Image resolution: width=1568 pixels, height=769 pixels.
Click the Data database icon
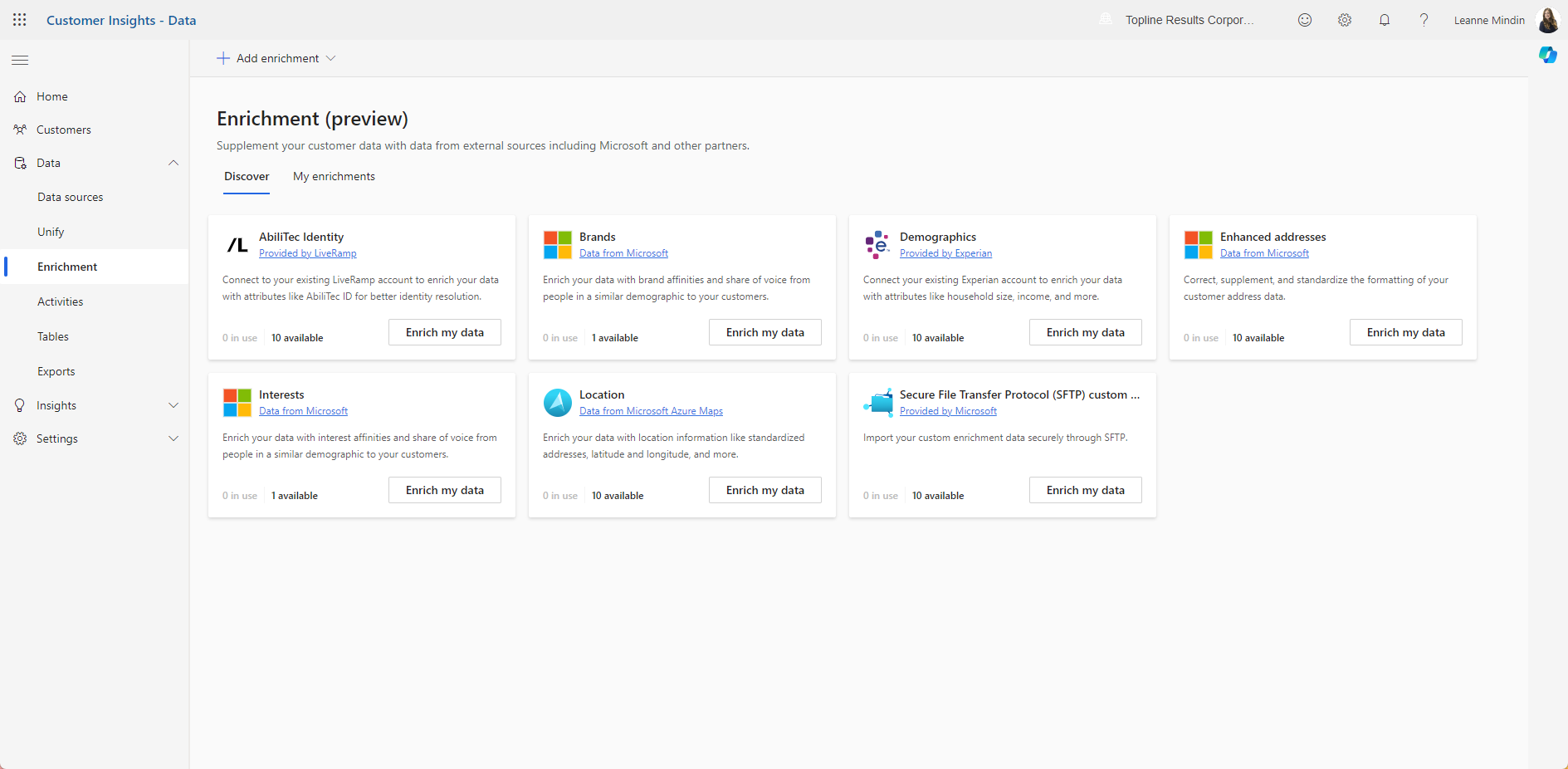(x=20, y=163)
